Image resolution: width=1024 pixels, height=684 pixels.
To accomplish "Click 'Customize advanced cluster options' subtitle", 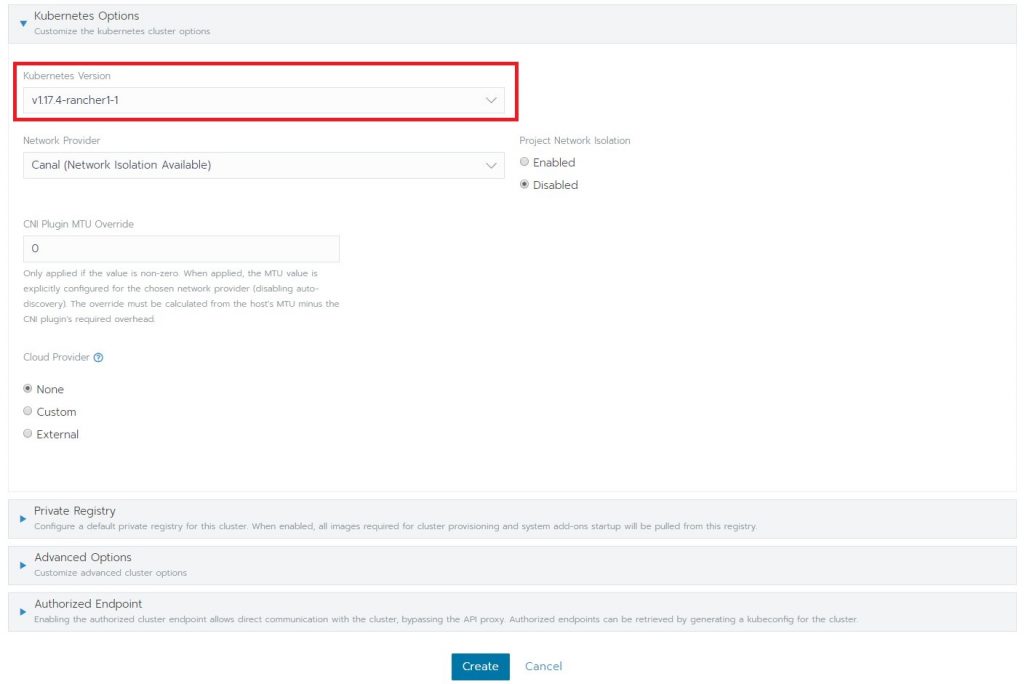I will [110, 573].
